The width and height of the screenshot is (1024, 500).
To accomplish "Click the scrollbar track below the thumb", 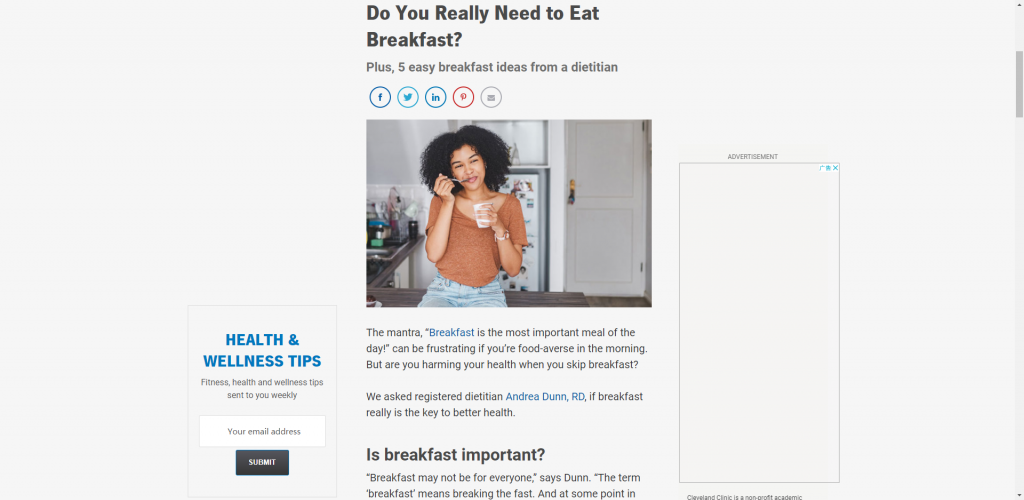I will tap(1019, 307).
